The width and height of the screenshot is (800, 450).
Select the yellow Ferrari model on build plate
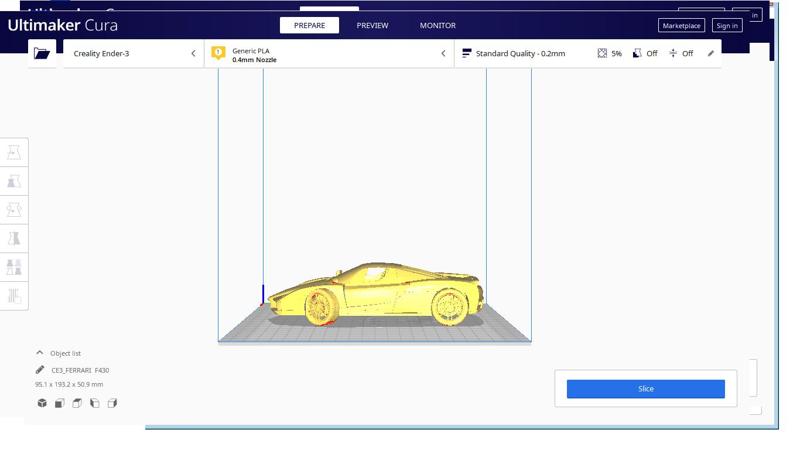point(375,294)
